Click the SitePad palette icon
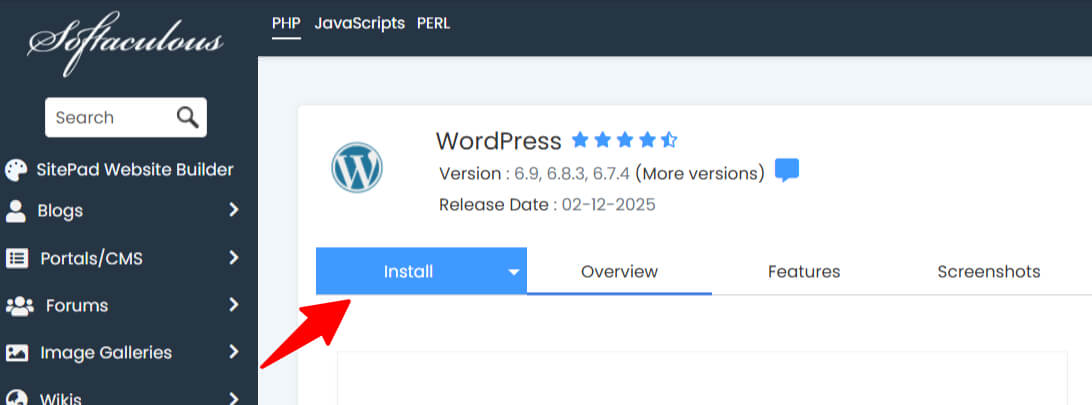This screenshot has height=405, width=1092. [x=16, y=170]
